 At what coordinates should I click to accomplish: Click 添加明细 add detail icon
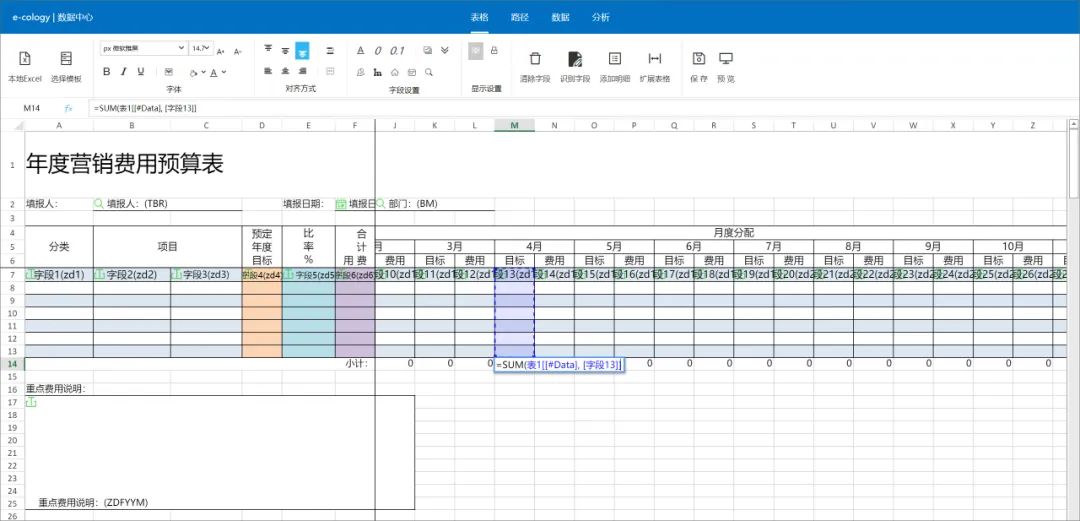coord(615,59)
